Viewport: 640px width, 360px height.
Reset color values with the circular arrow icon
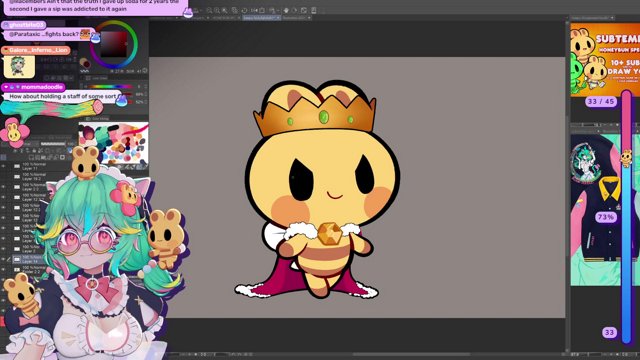click(x=144, y=71)
